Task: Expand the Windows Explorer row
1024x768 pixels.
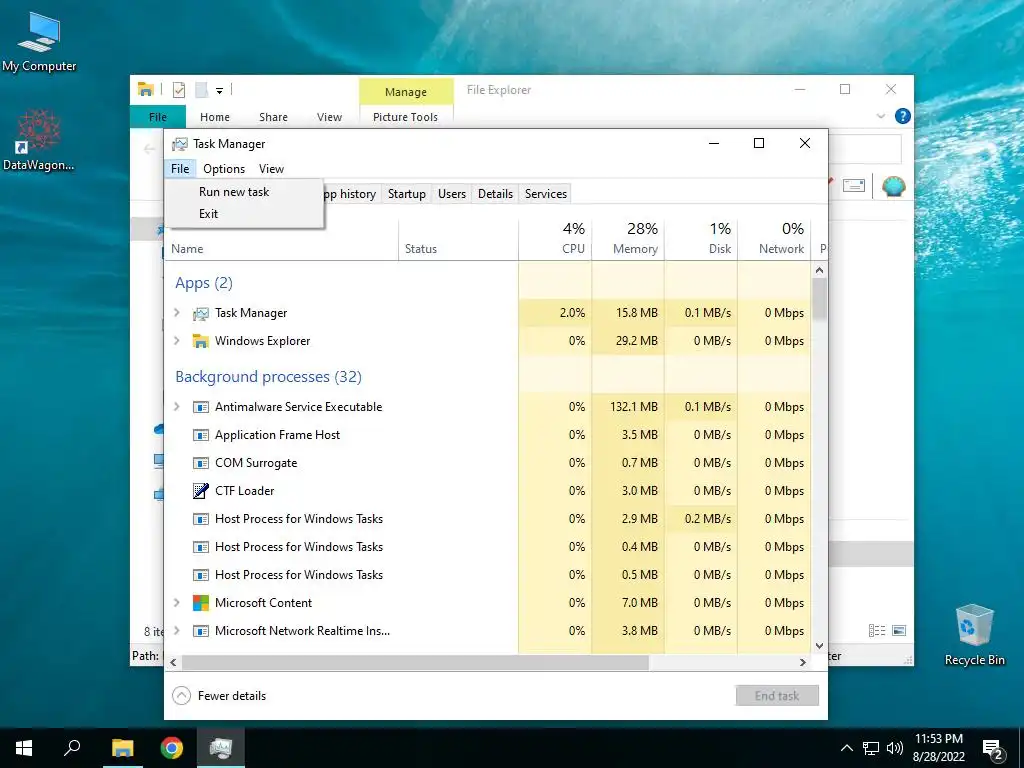Action: pos(176,341)
